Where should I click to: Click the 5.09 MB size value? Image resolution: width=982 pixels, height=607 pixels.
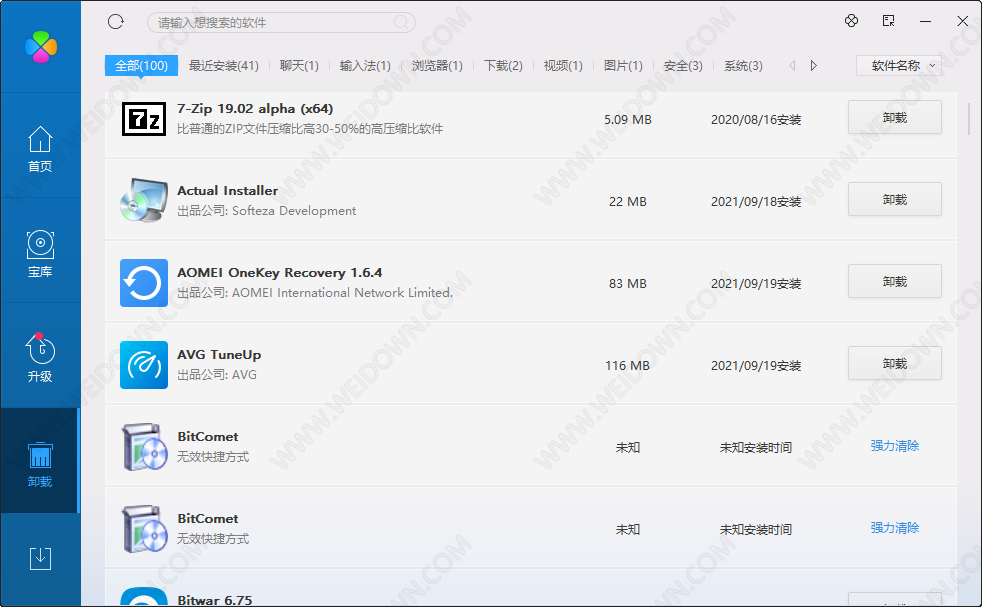[628, 119]
